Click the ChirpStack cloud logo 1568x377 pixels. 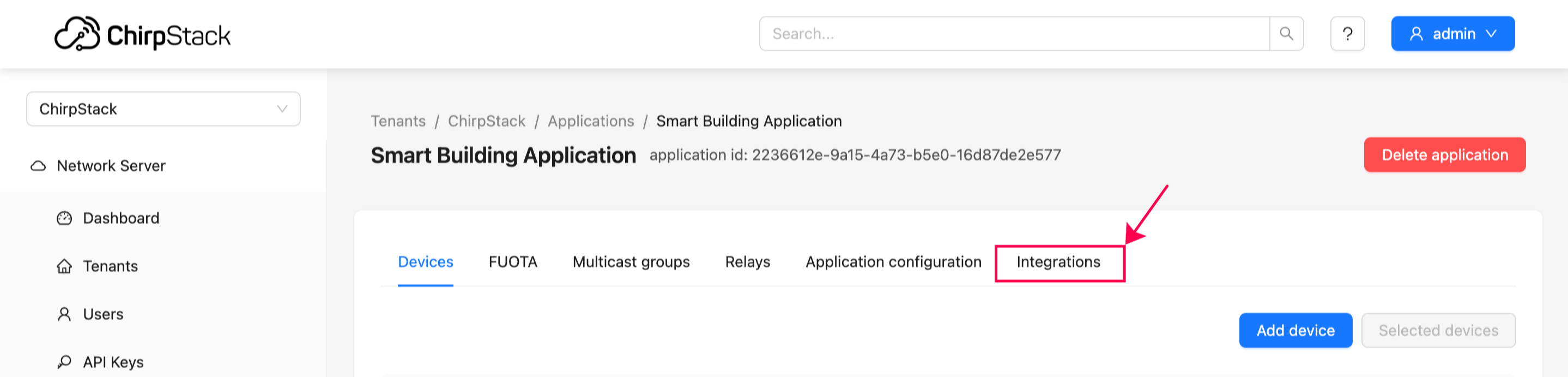(77, 34)
